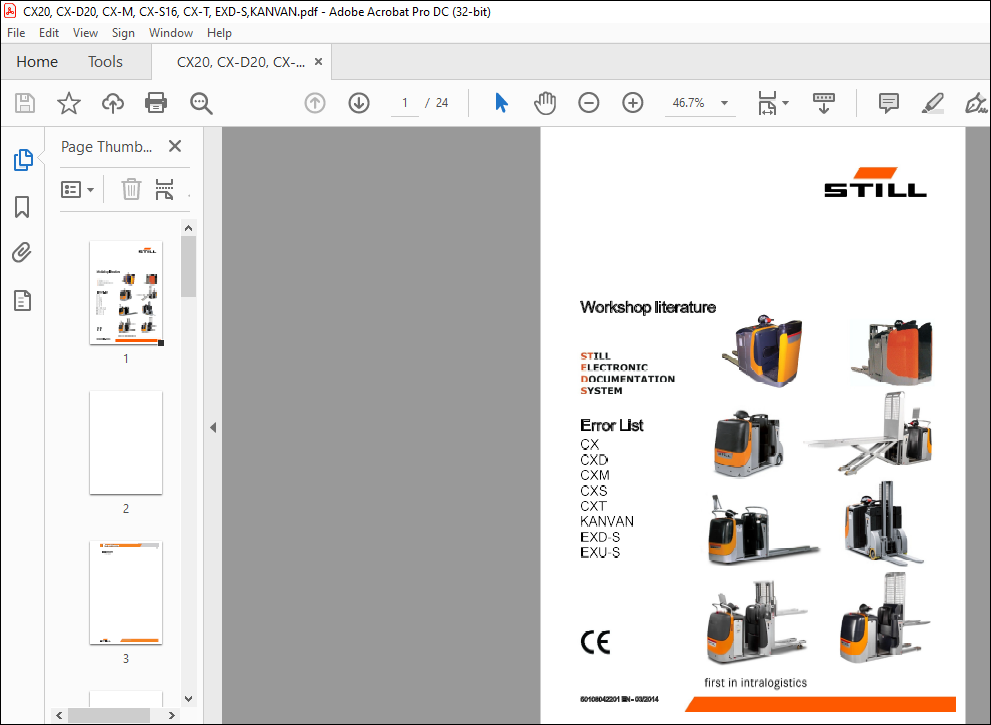The width and height of the screenshot is (991, 725).
Task: Click thumbnails horizontal scroll right arrow
Action: coord(171,716)
